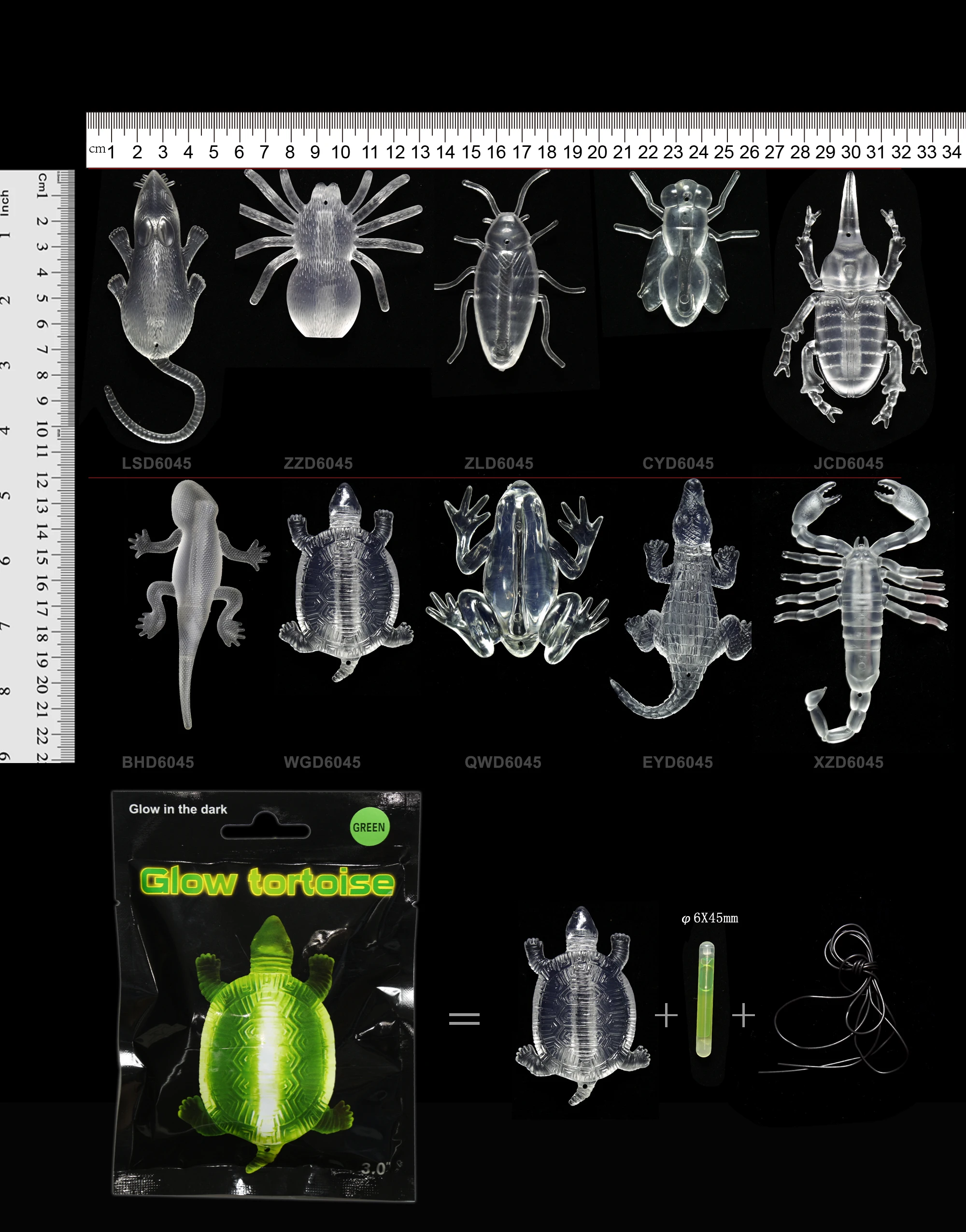The height and width of the screenshot is (1232, 966).
Task: Click the Glow tortoise title text
Action: (x=267, y=882)
